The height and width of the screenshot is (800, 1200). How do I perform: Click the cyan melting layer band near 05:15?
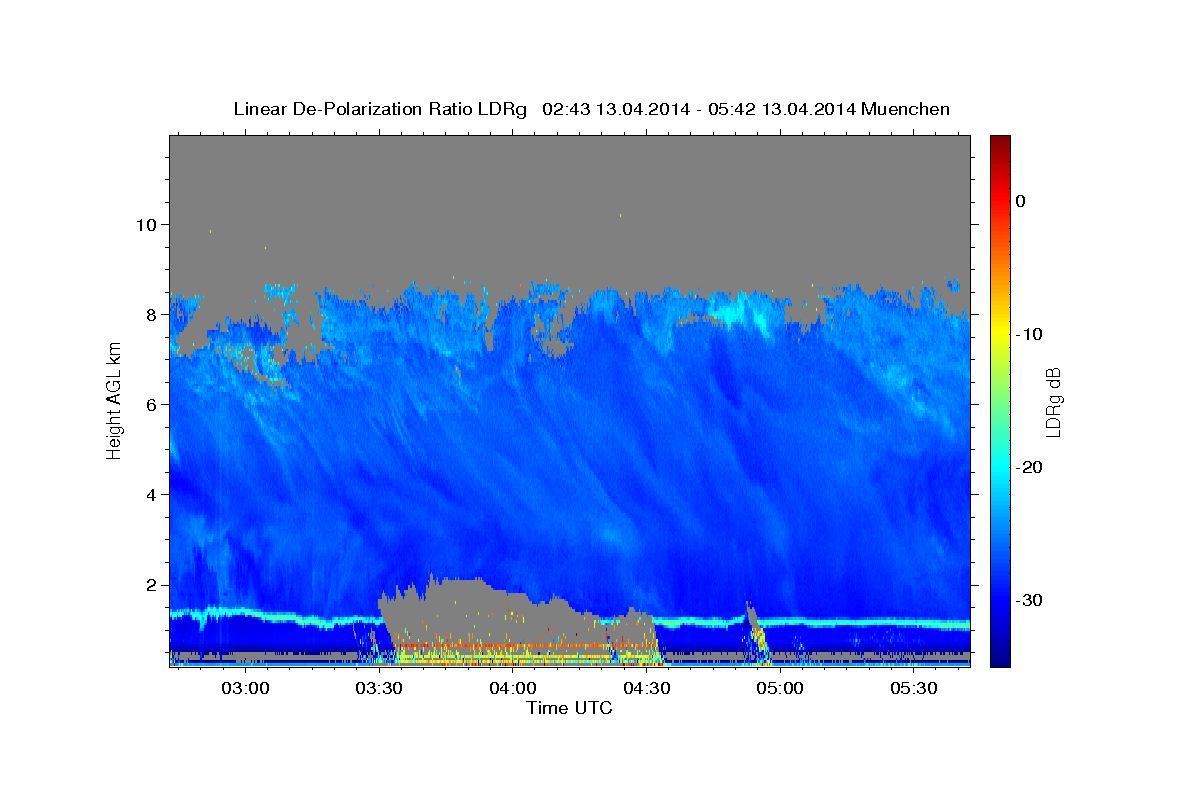(x=847, y=624)
